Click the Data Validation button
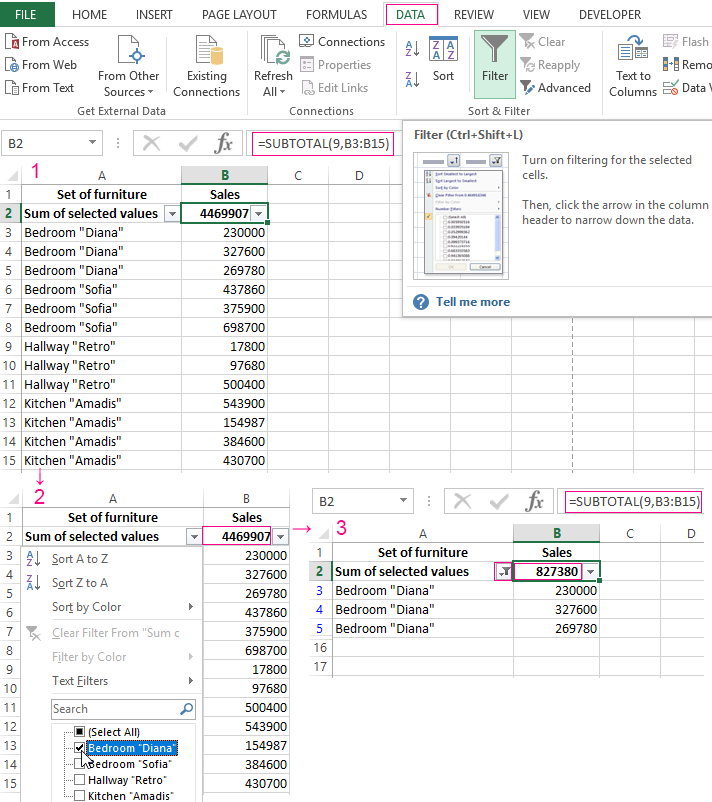712x802 pixels. [686, 88]
